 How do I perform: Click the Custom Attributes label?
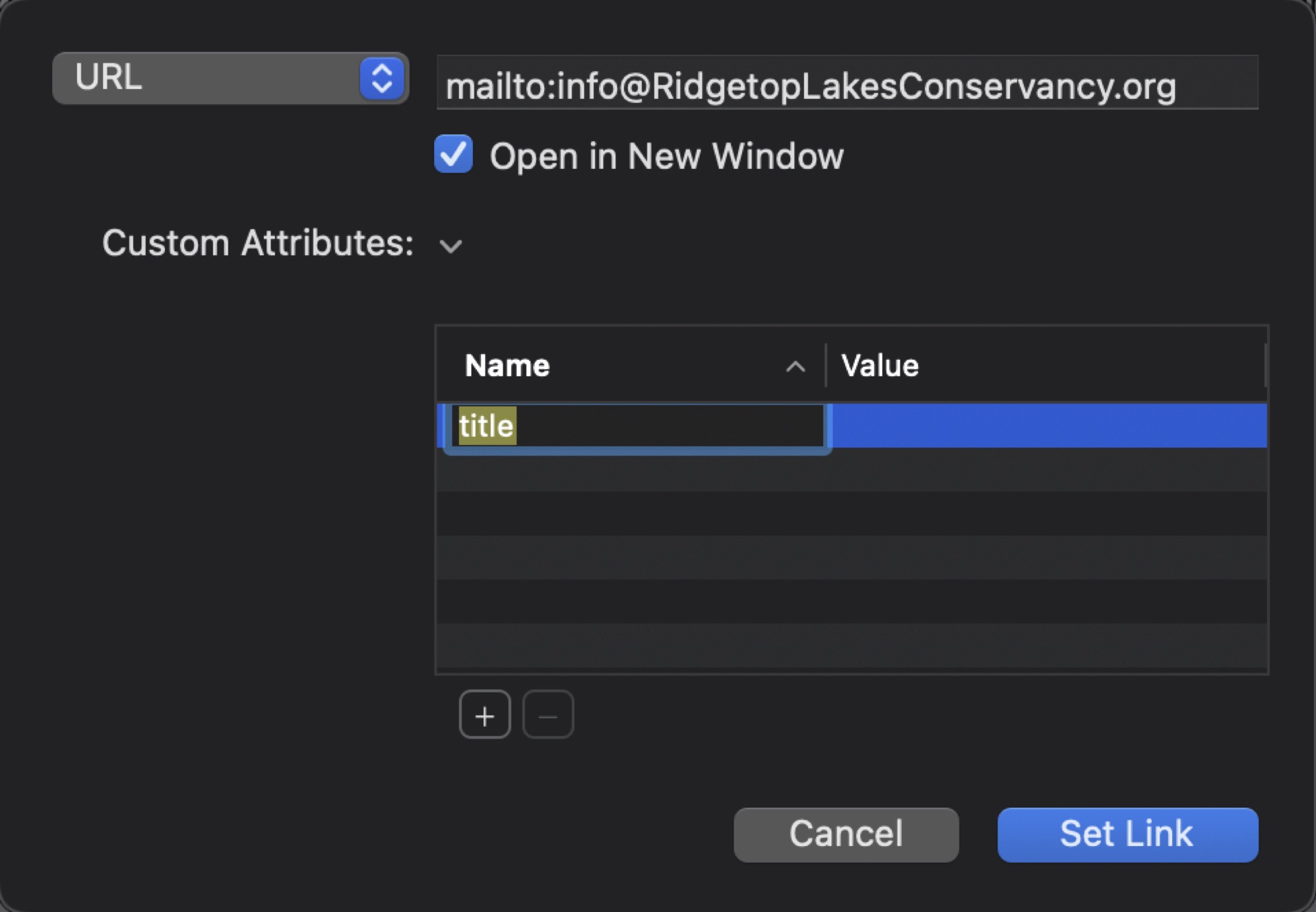click(x=258, y=243)
